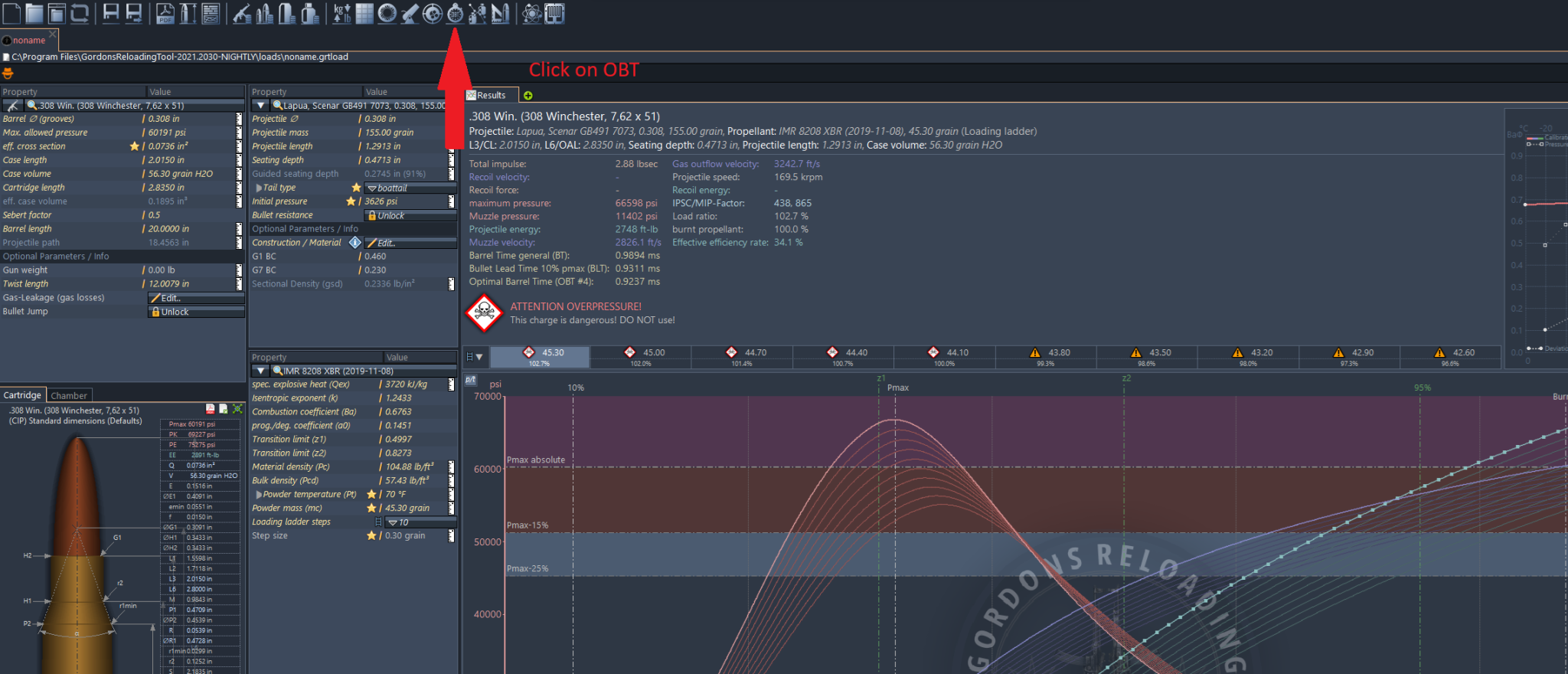The height and width of the screenshot is (674, 1568).
Task: Open the projectile database bullets icon
Action: click(x=265, y=13)
